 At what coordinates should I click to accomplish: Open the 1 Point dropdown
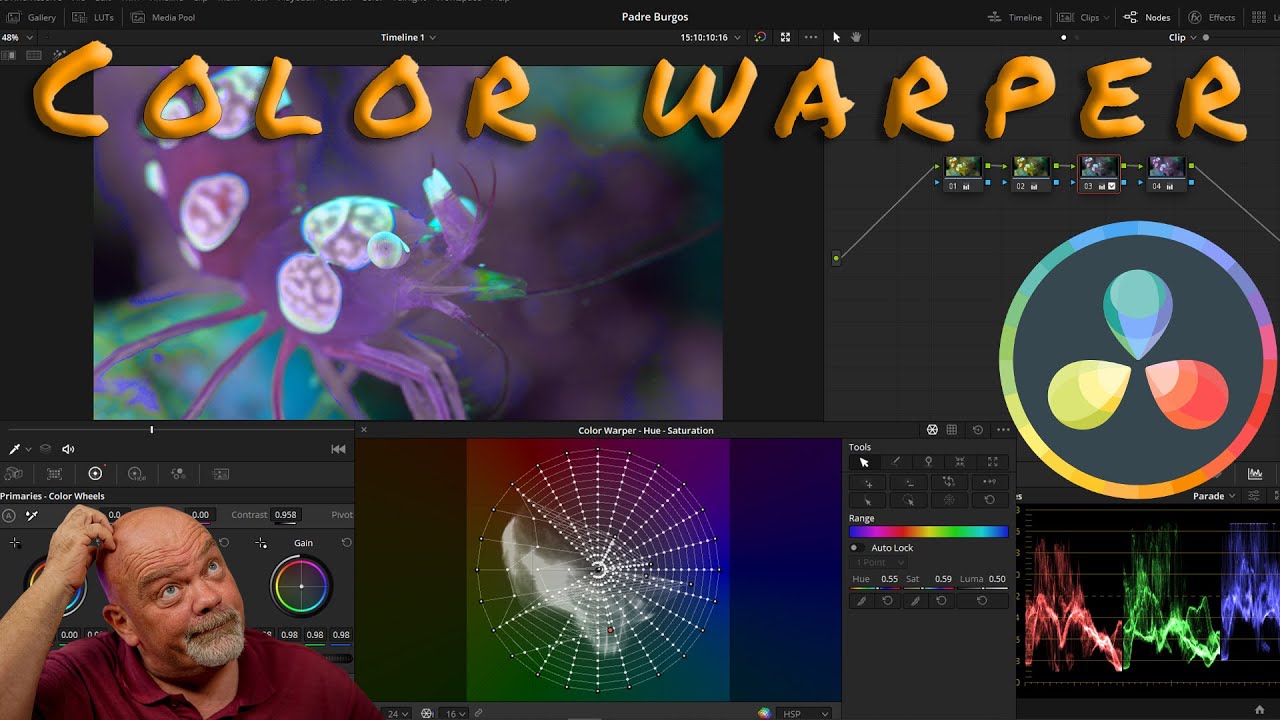click(877, 563)
